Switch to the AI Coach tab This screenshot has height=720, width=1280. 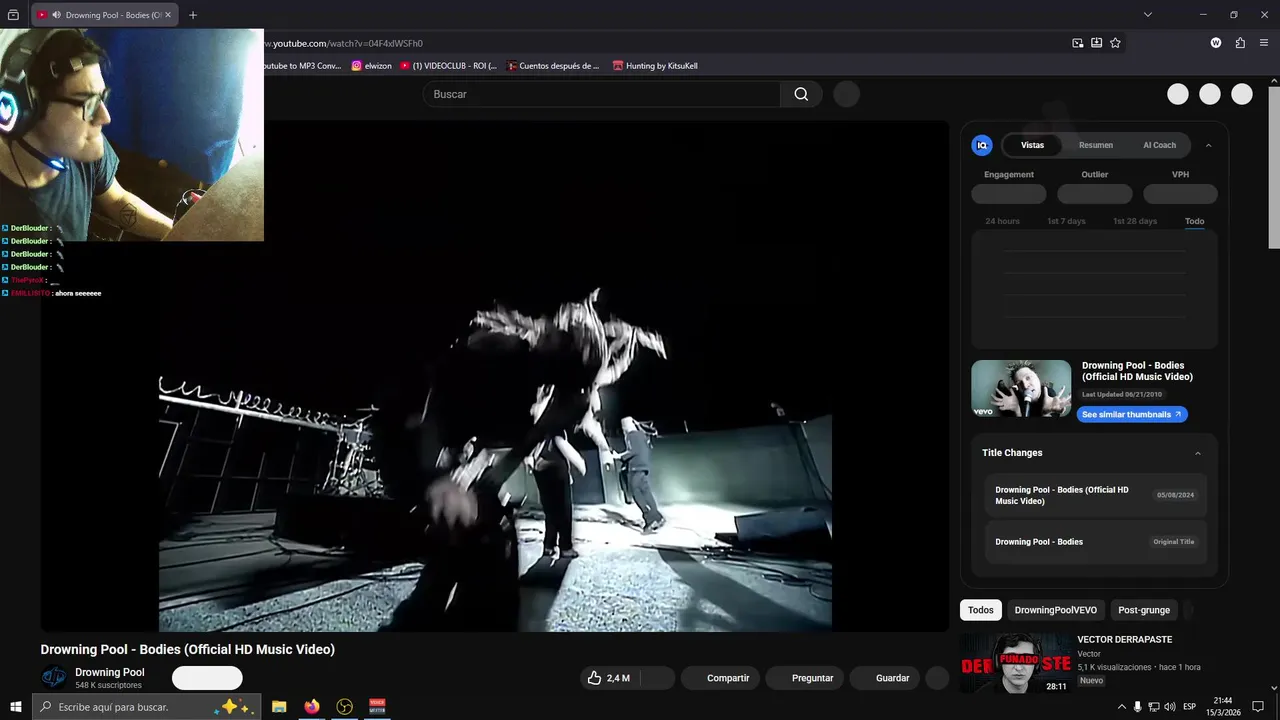tap(1159, 145)
